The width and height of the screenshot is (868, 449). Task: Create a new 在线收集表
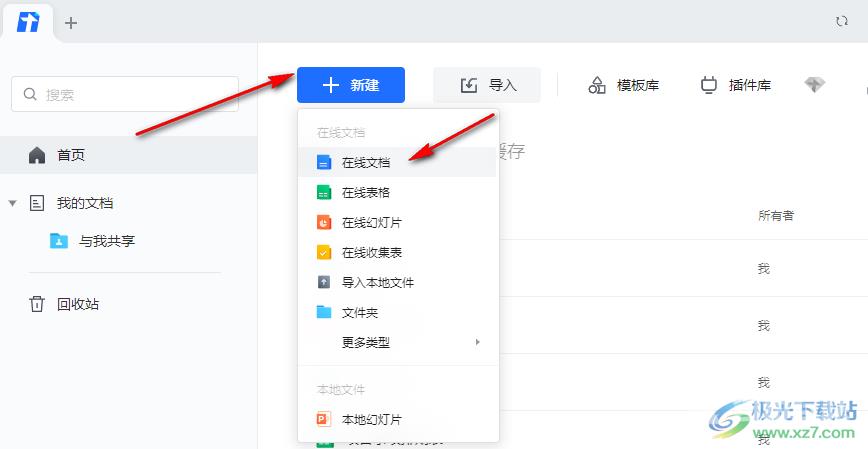[x=397, y=252]
